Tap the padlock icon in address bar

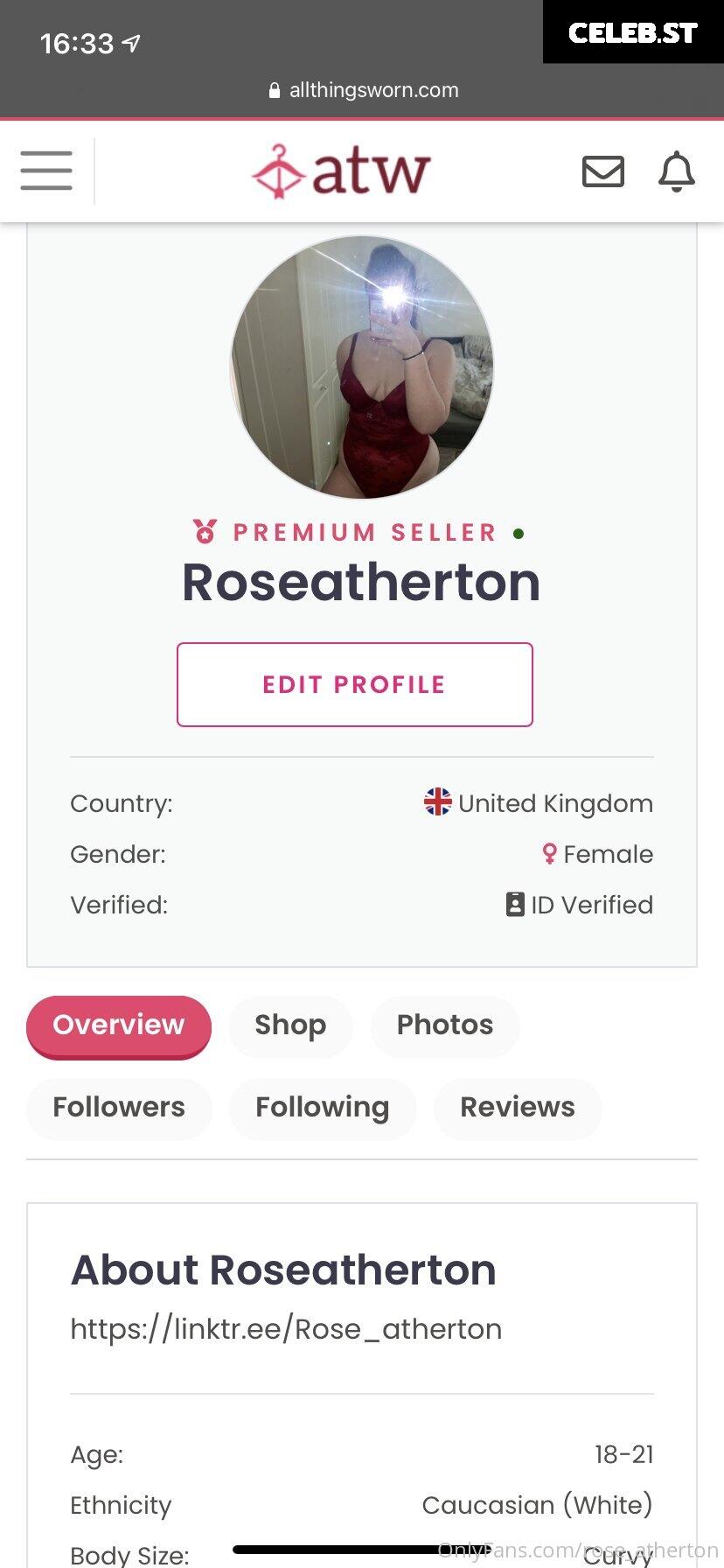point(275,90)
